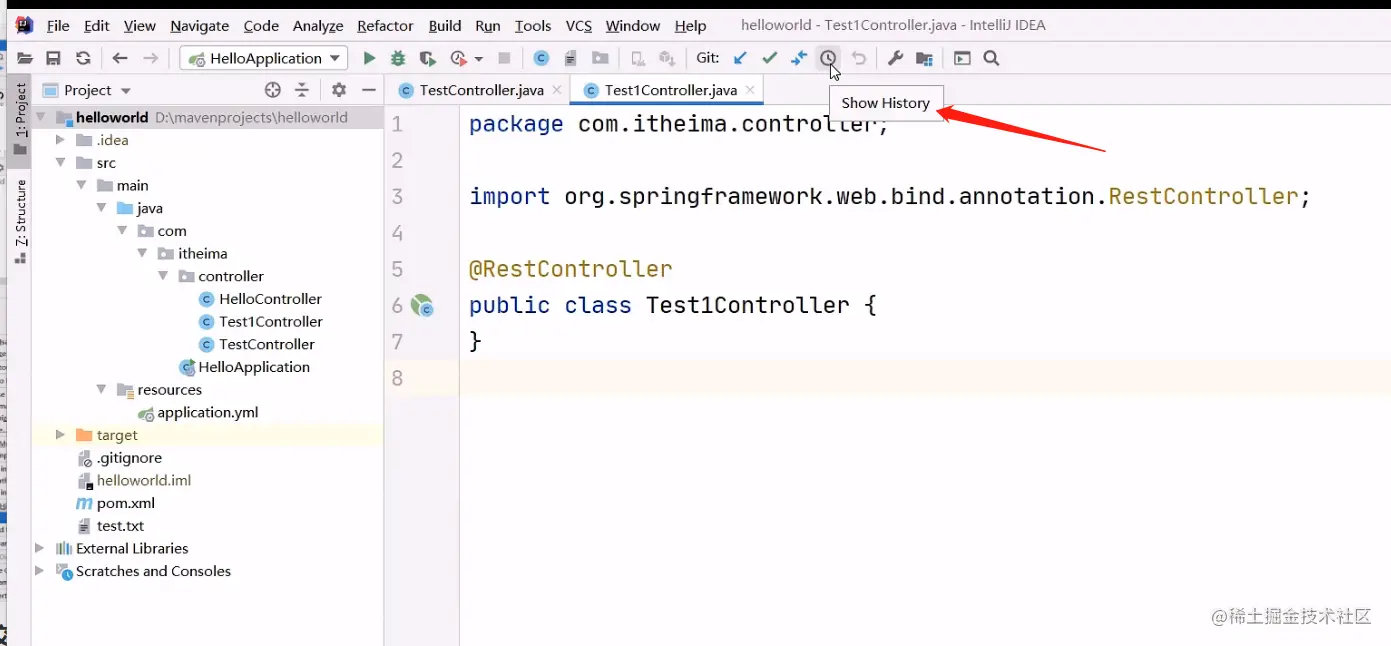Collapse the helloworld root node
The width and height of the screenshot is (1391, 646).
41,117
